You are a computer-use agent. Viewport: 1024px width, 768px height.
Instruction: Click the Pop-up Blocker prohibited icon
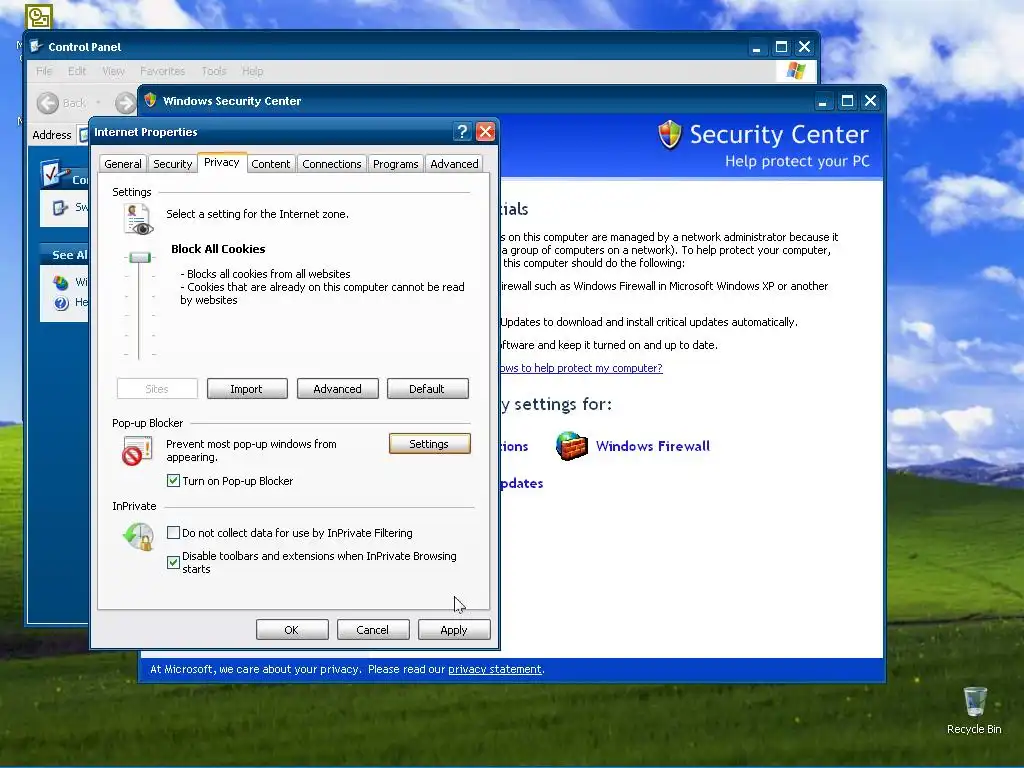(x=136, y=451)
